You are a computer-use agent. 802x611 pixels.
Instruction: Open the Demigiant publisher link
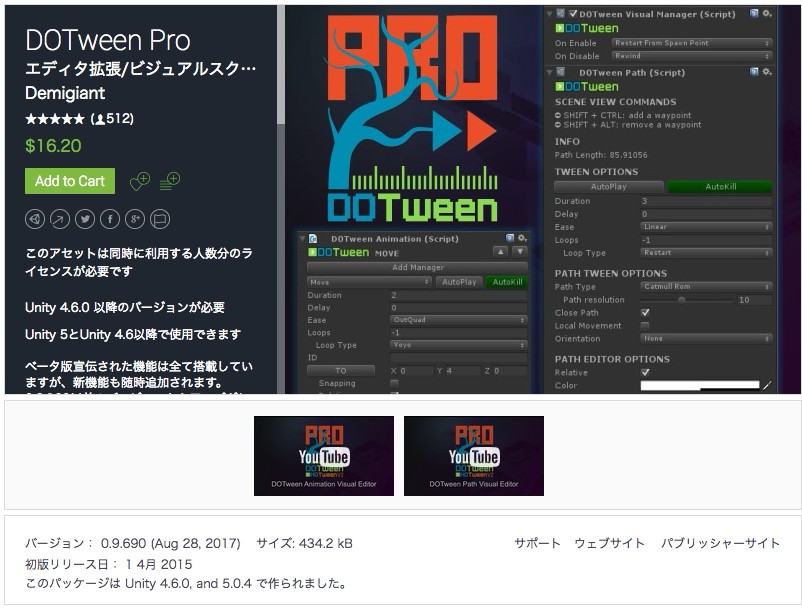point(65,93)
